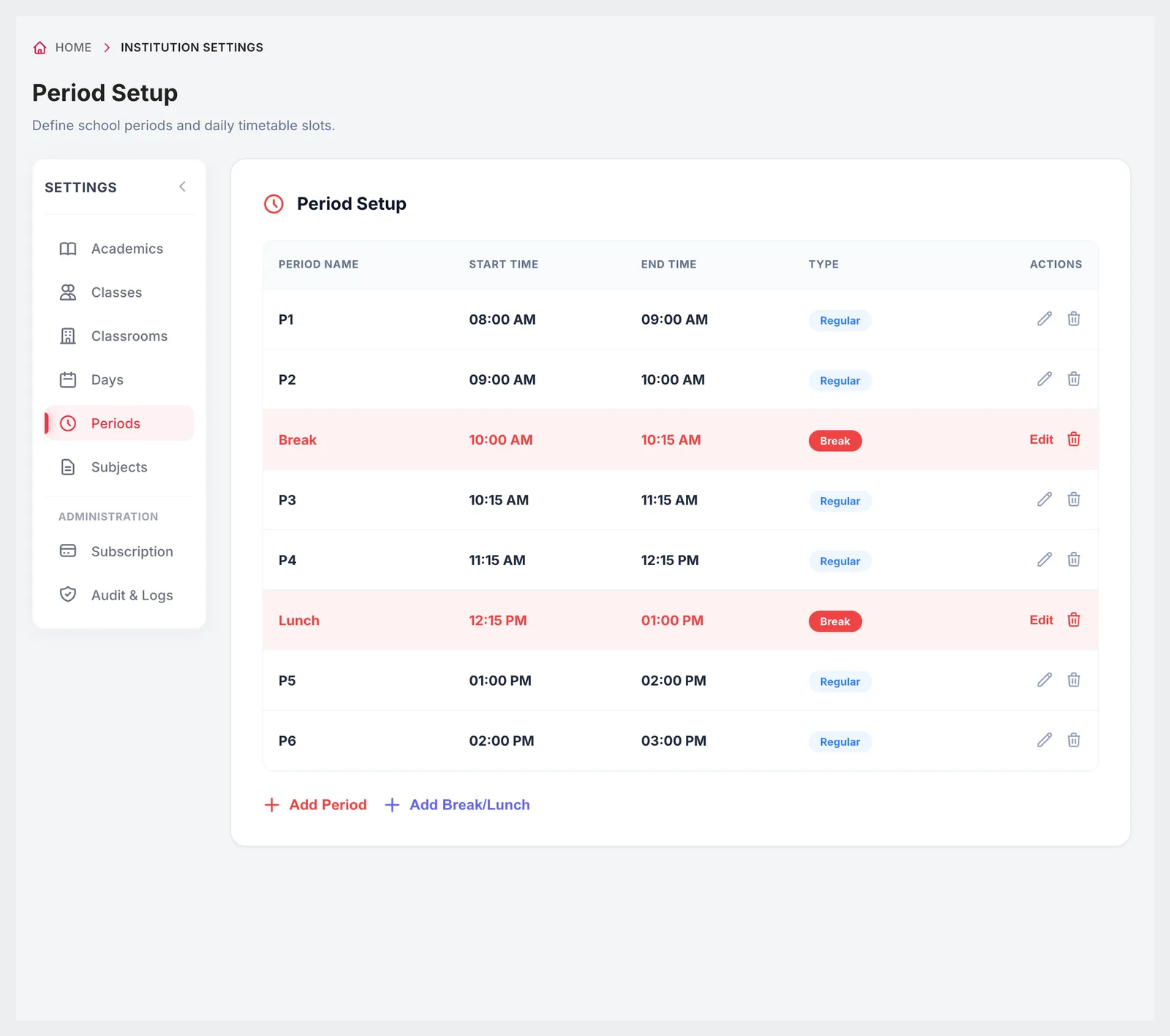Add a new period
The width and height of the screenshot is (1170, 1036).
point(315,805)
